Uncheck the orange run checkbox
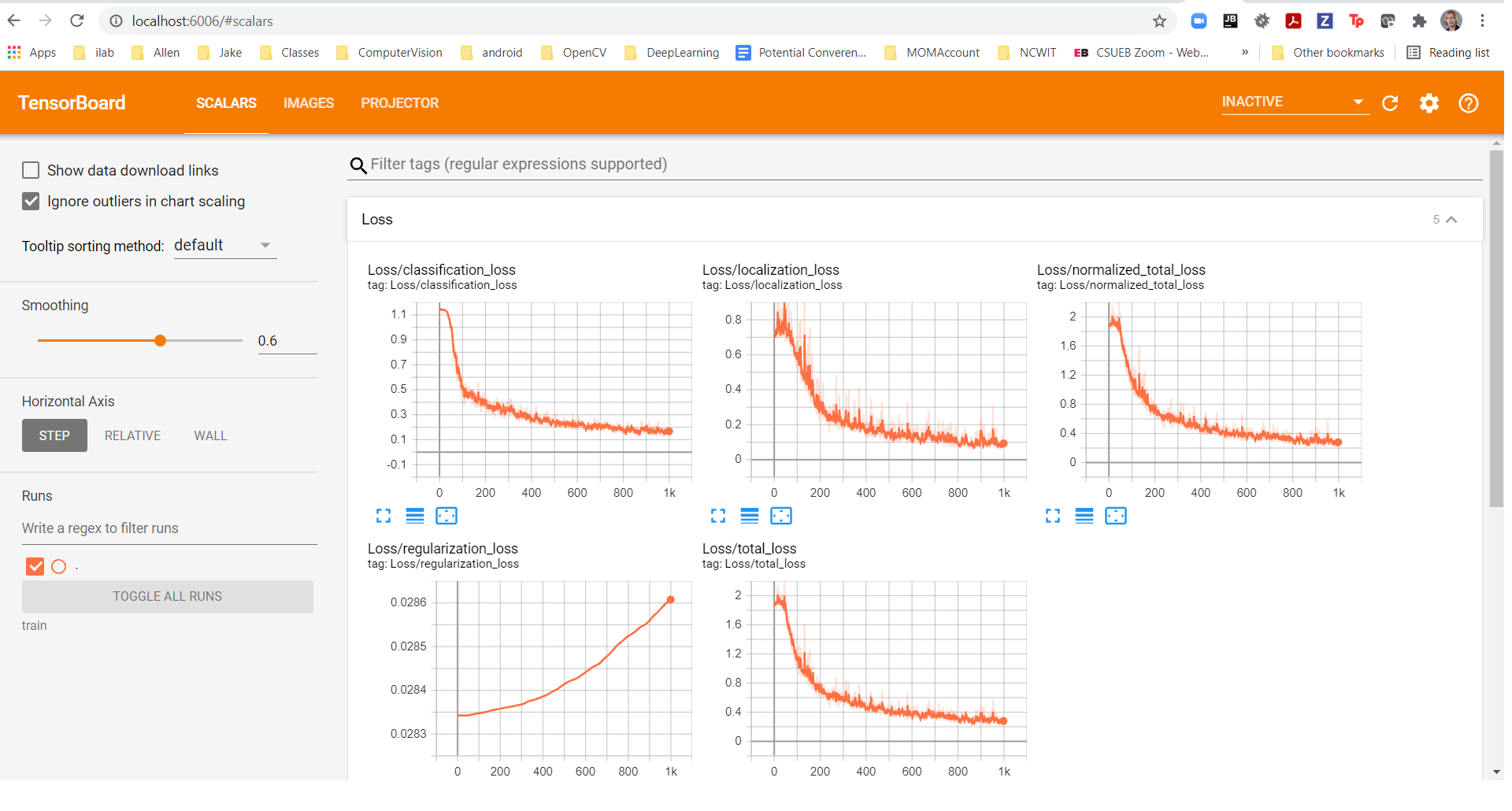The image size is (1512, 811). point(35,566)
